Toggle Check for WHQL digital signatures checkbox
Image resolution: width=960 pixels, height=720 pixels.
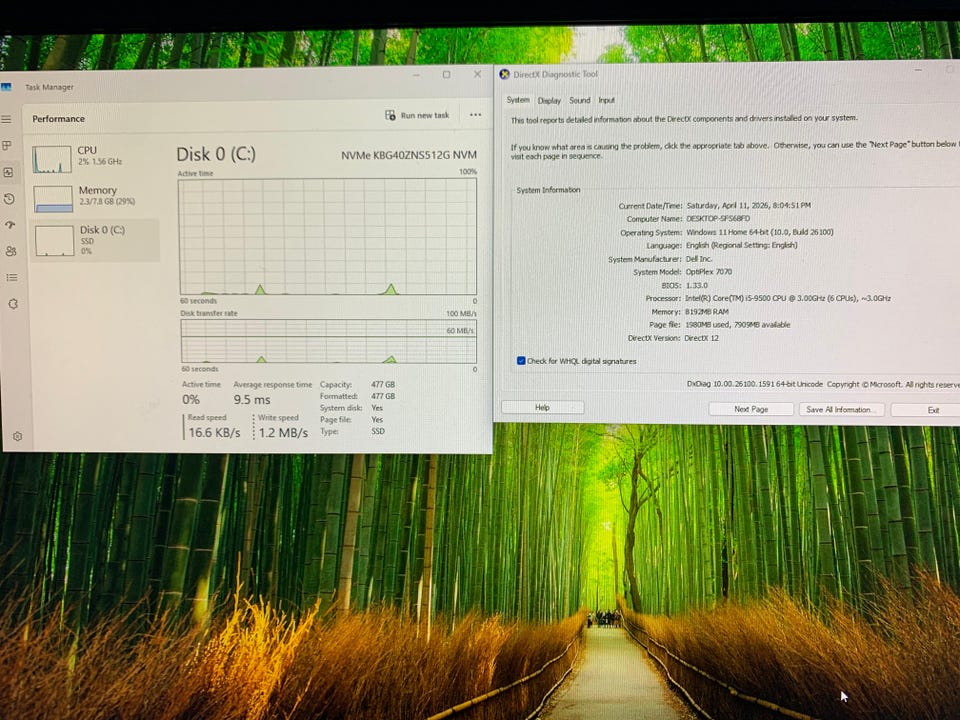[521, 361]
